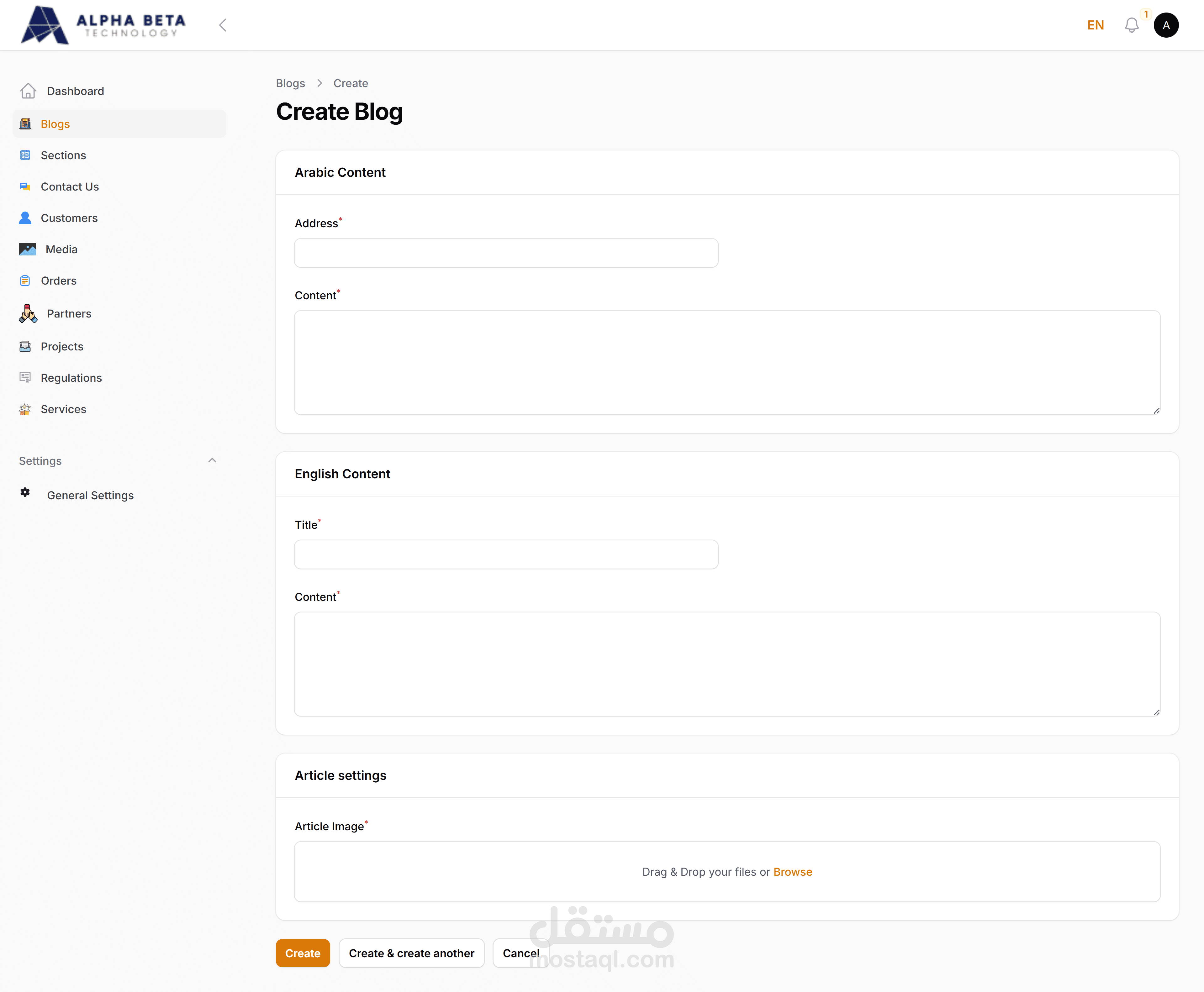Click the Customers person icon
The height and width of the screenshot is (992, 1204).
coord(25,218)
